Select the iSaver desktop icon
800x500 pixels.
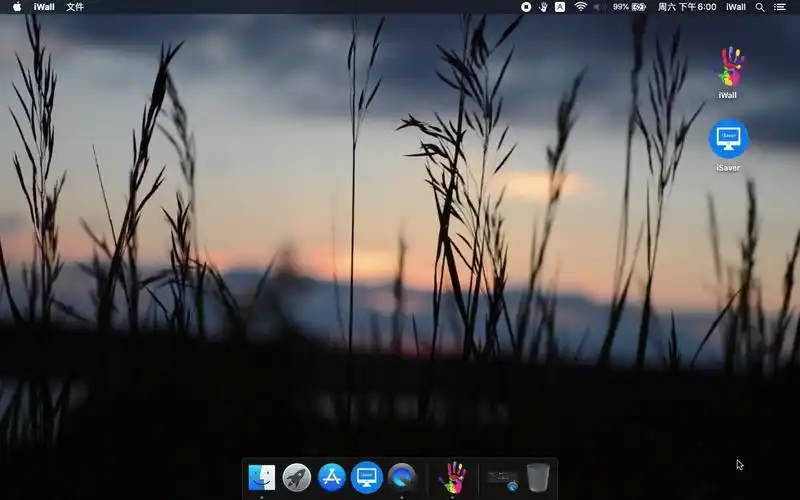tap(728, 140)
